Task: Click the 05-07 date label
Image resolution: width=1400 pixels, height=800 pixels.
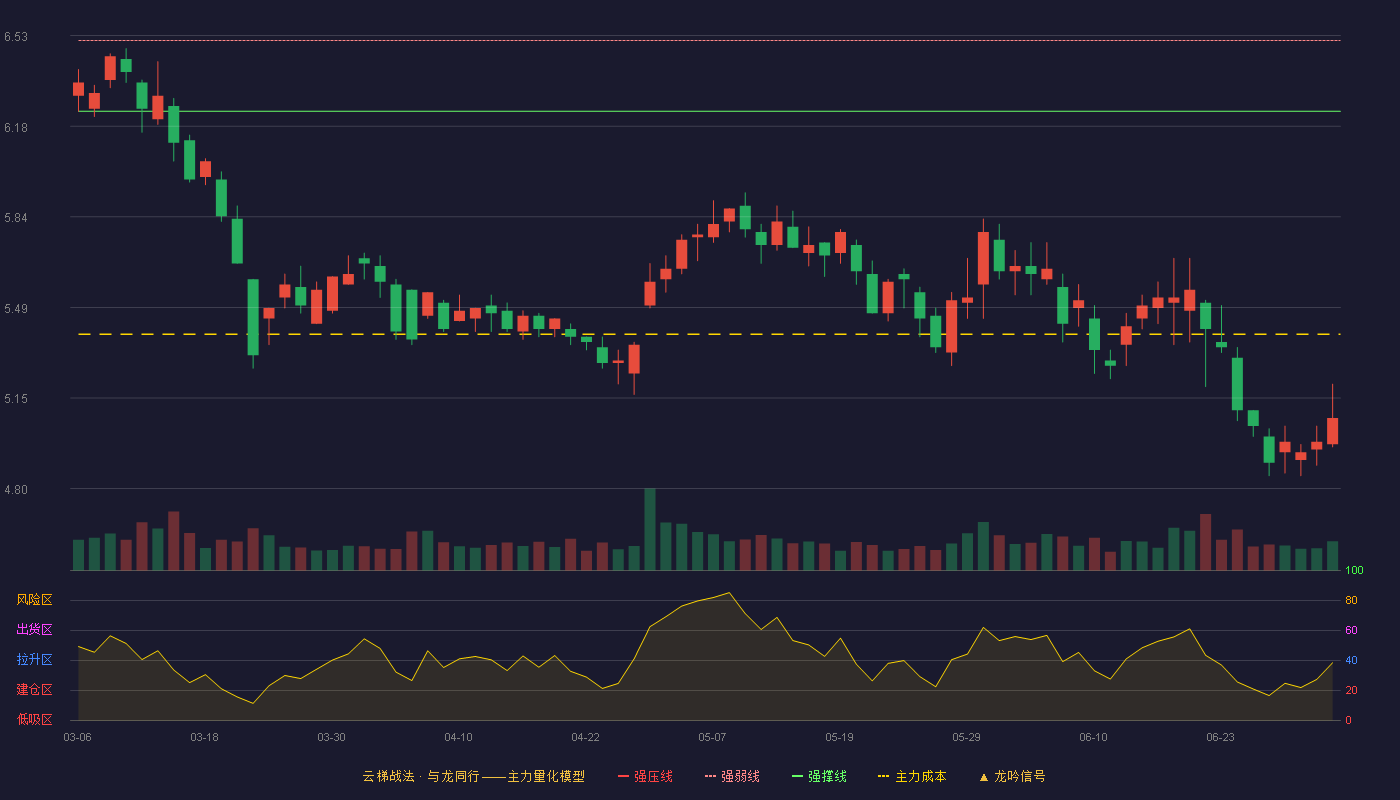Action: point(712,737)
